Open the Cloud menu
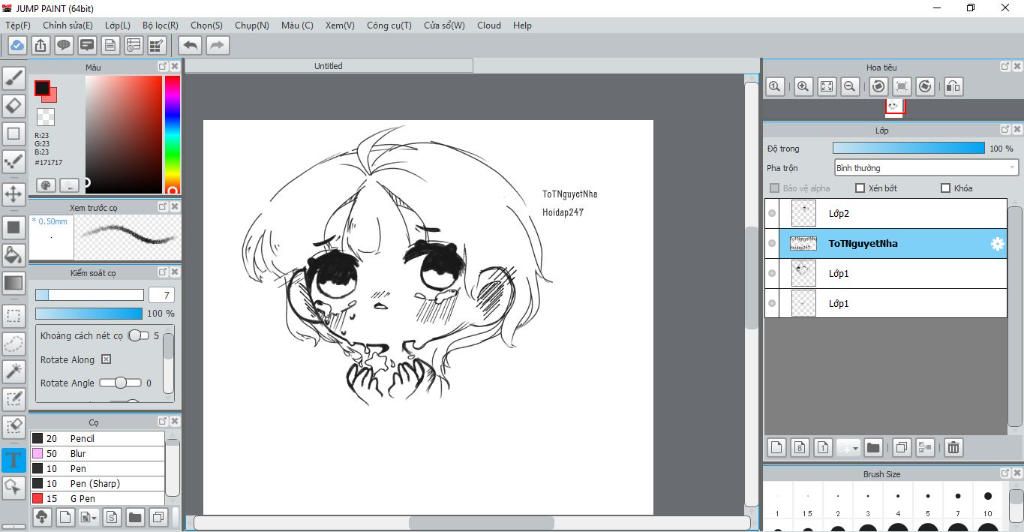Image resolution: width=1024 pixels, height=532 pixels. (x=488, y=25)
